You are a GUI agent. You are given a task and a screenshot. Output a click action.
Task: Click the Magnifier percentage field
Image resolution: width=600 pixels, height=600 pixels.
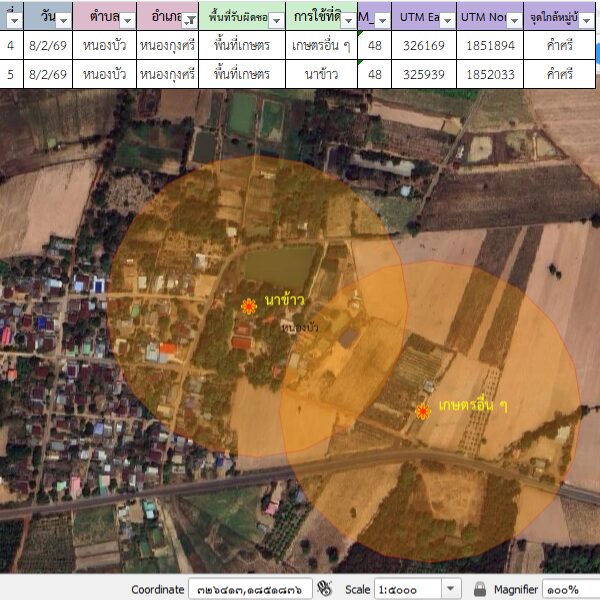[570, 589]
